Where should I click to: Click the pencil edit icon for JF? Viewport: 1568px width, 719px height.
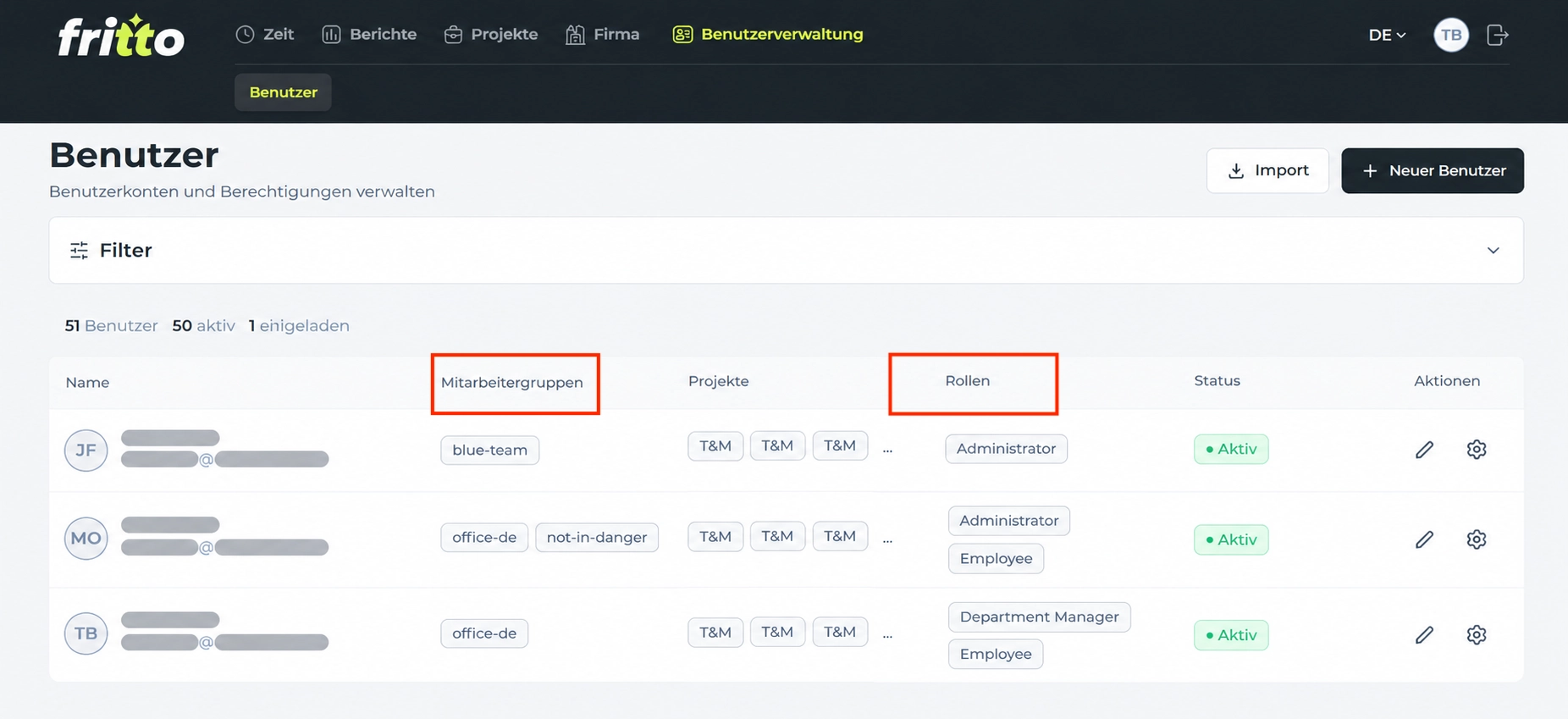pyautogui.click(x=1424, y=450)
